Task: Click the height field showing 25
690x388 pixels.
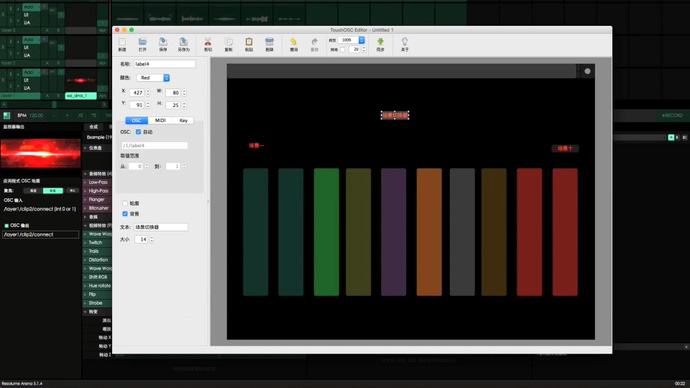Action: [173, 105]
